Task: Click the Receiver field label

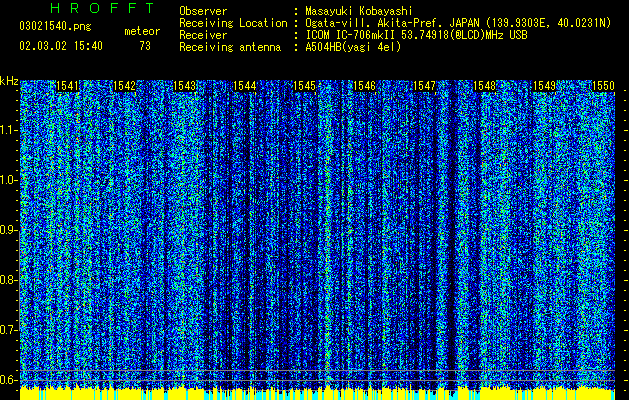Action: (x=203, y=35)
